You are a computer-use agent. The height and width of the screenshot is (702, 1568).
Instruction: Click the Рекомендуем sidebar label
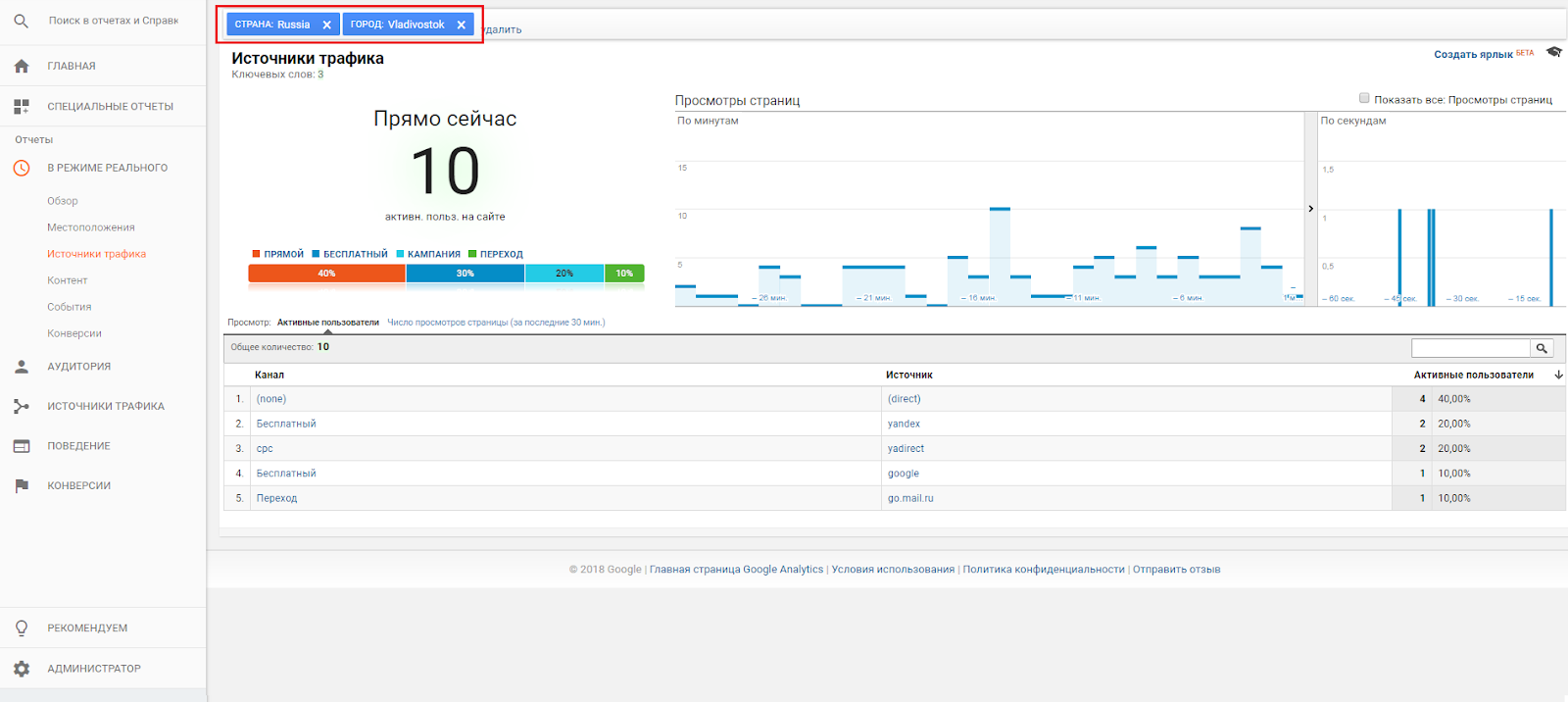(87, 628)
